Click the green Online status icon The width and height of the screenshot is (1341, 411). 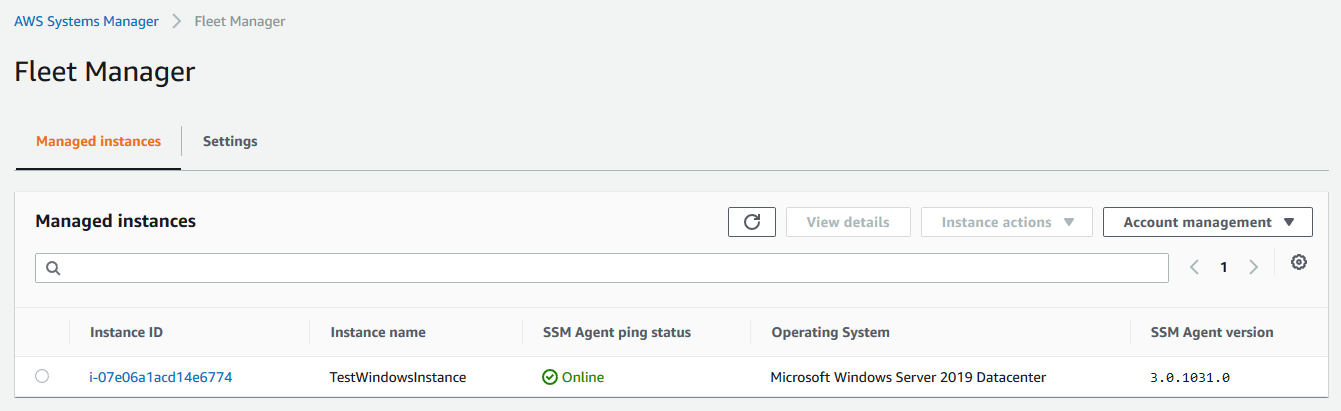(x=550, y=377)
